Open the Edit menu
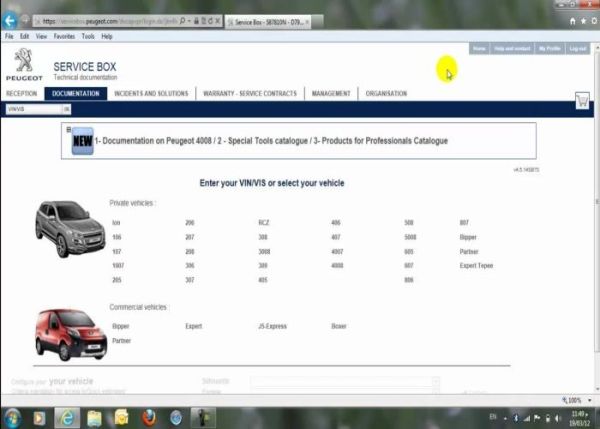600x429 pixels. pyautogui.click(x=24, y=36)
